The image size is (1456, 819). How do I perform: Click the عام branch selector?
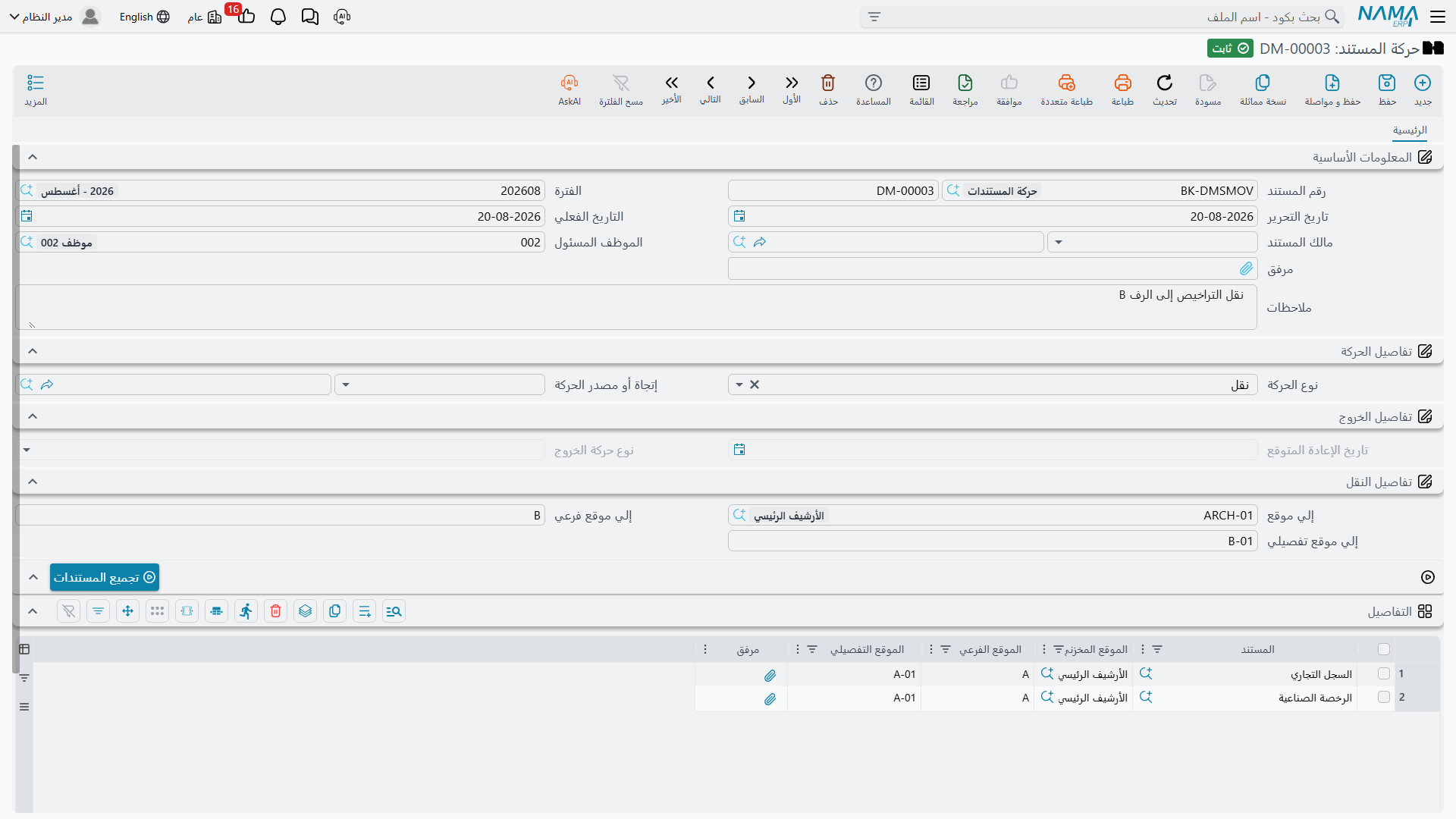(x=204, y=17)
